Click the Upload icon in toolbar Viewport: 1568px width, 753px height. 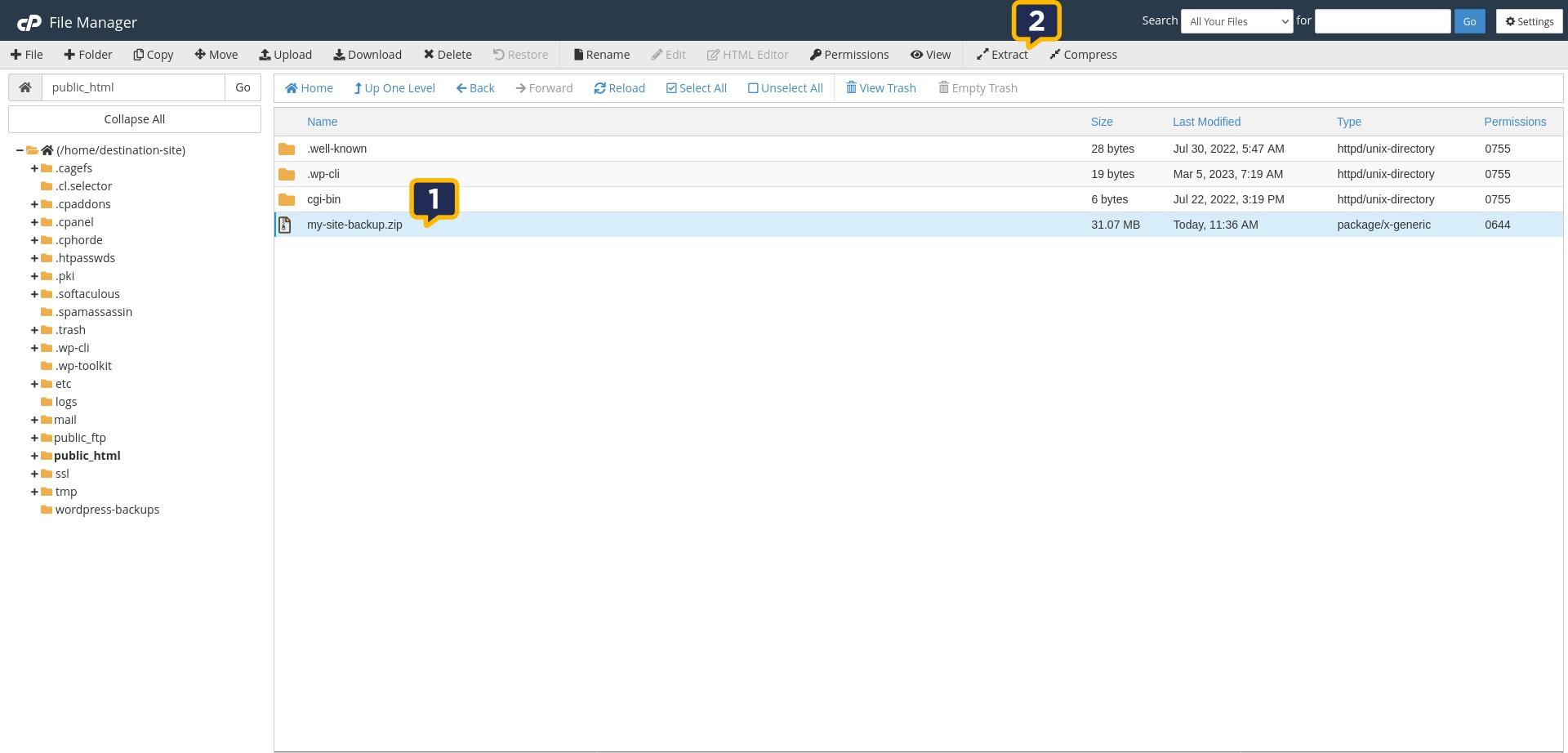(x=265, y=55)
